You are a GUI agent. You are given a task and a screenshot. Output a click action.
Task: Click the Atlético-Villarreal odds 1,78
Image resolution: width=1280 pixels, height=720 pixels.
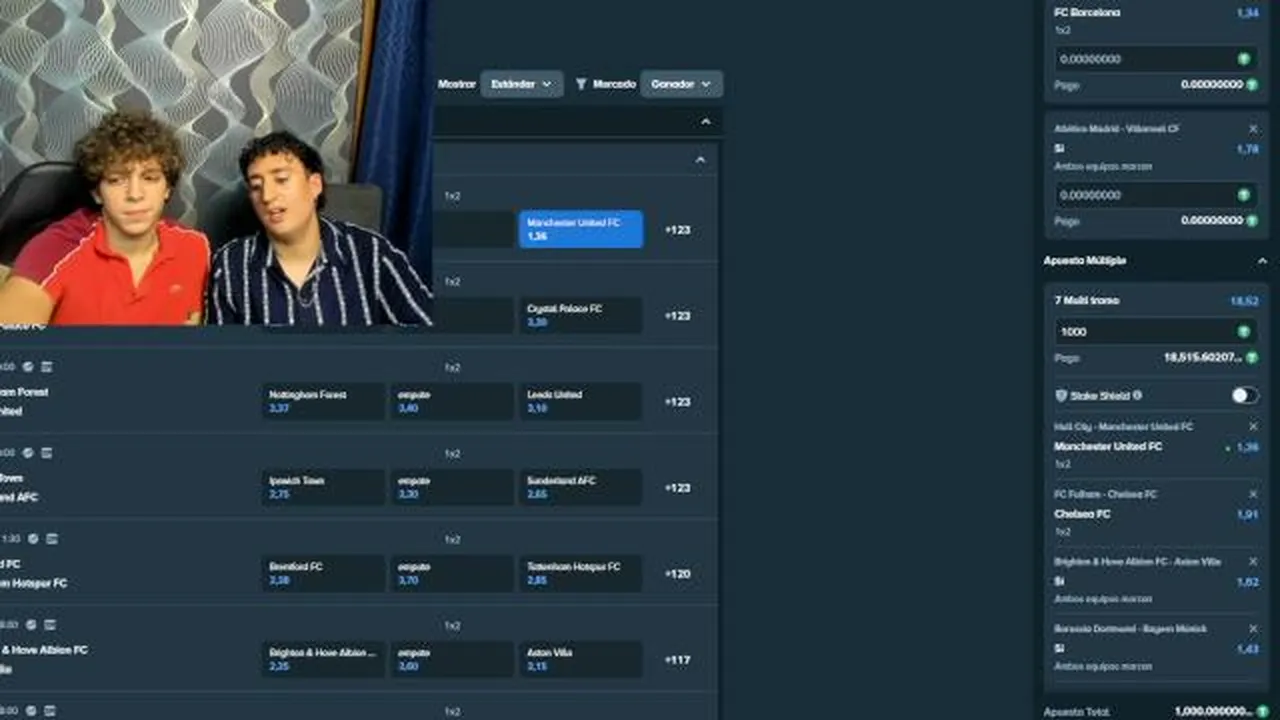click(1247, 149)
